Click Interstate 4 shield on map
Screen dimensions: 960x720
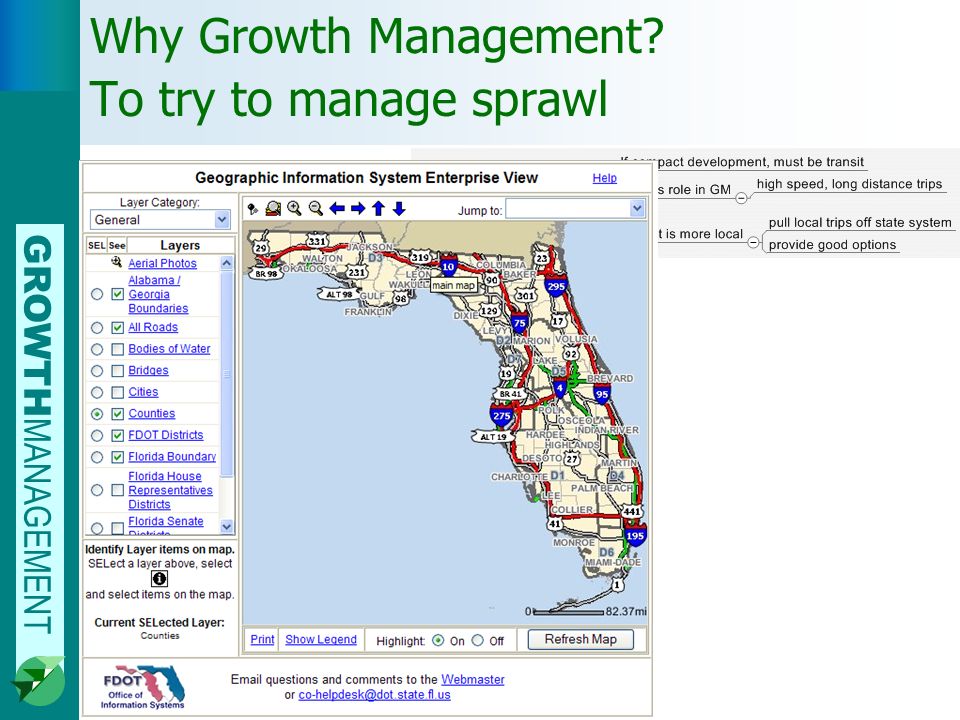(559, 388)
